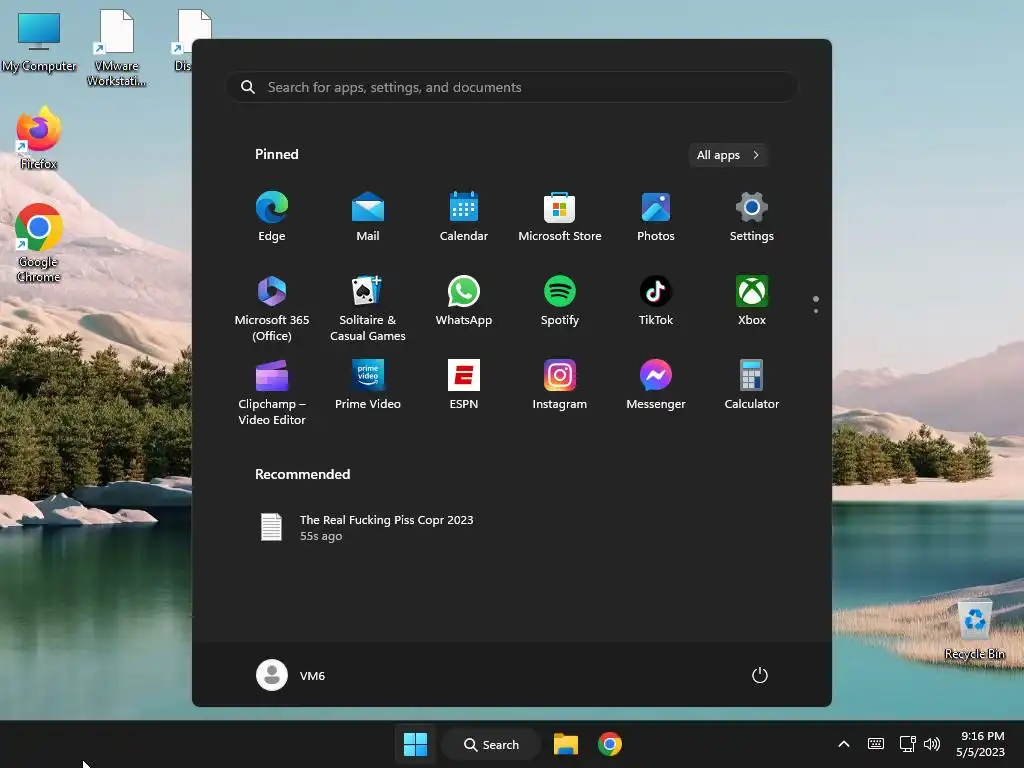Open the Xbox app
1024x768 pixels.
click(752, 300)
